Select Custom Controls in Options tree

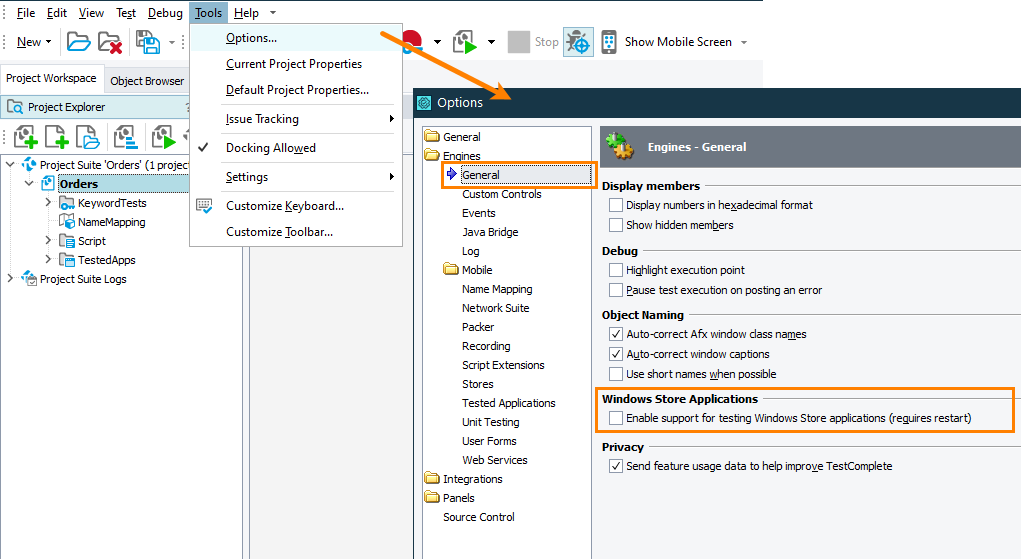[x=501, y=194]
